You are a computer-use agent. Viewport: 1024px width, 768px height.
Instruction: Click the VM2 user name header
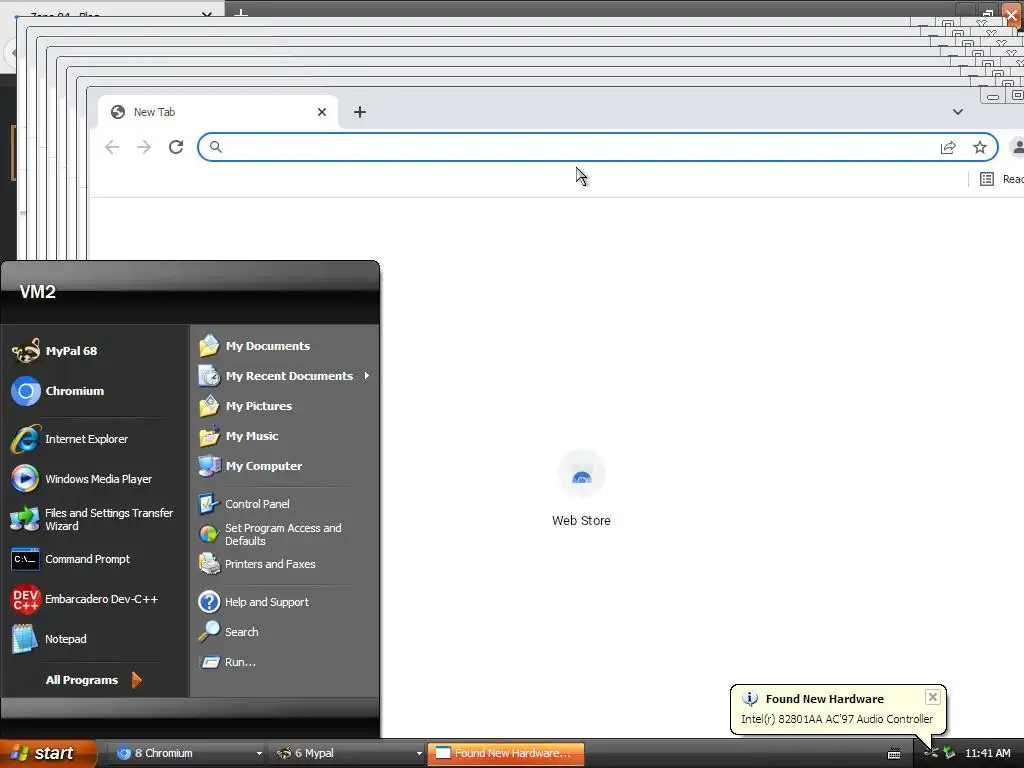click(37, 292)
